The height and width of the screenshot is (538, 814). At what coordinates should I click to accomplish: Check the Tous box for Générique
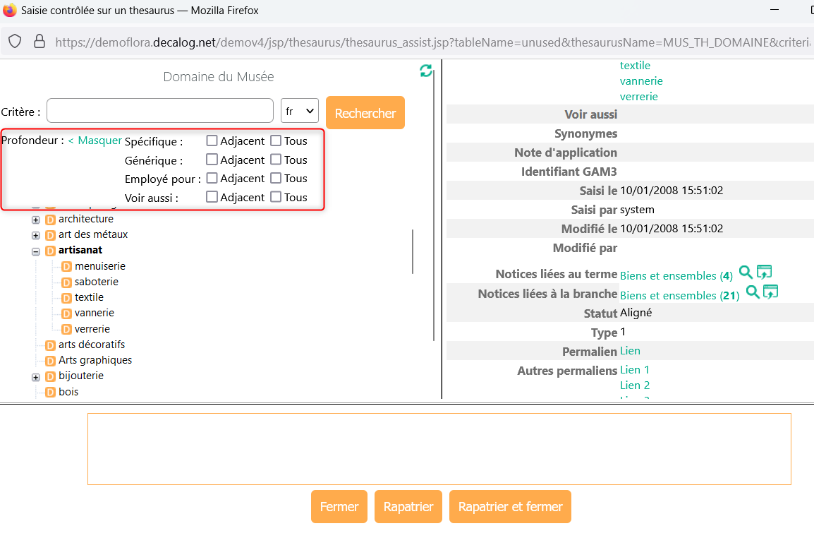coord(276,160)
